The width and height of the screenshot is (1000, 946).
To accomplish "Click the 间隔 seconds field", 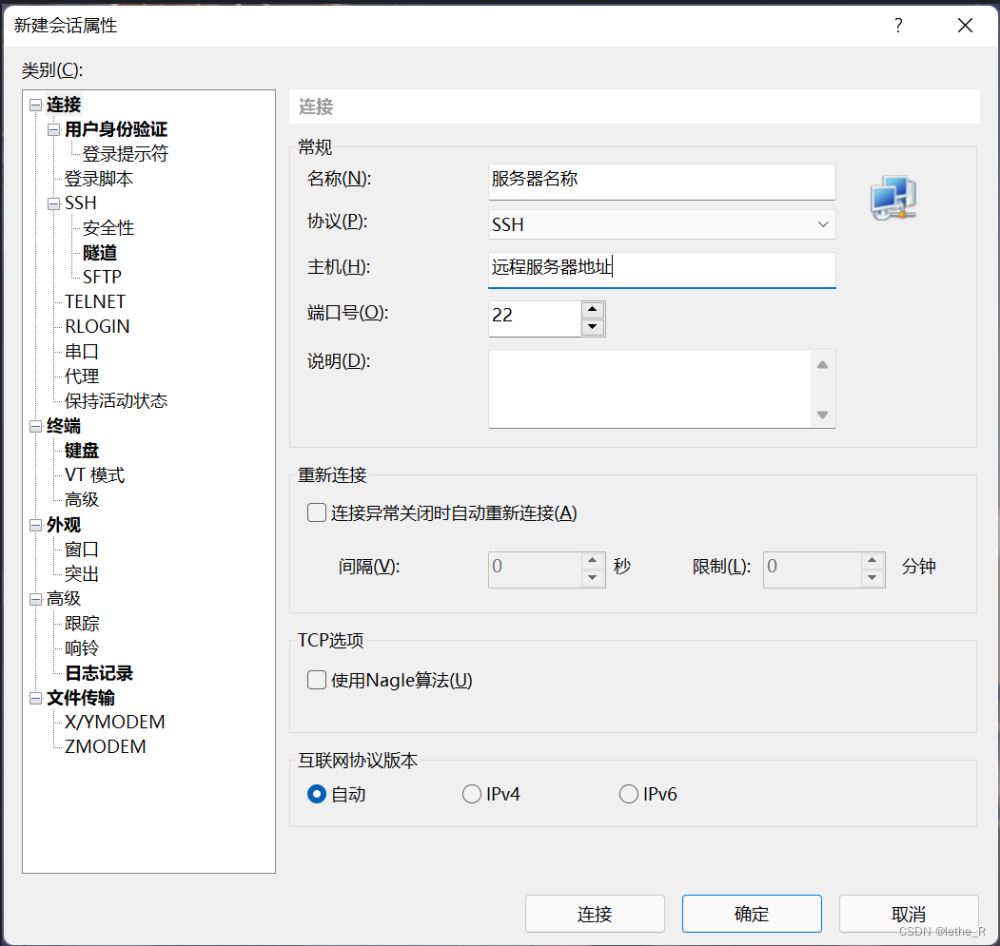I will point(534,570).
